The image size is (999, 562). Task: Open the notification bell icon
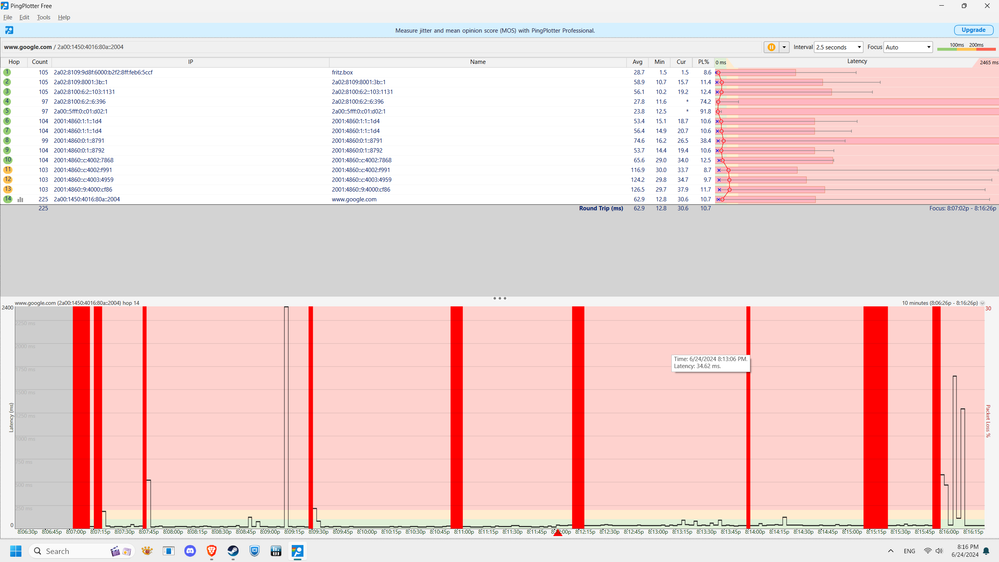click(986, 551)
